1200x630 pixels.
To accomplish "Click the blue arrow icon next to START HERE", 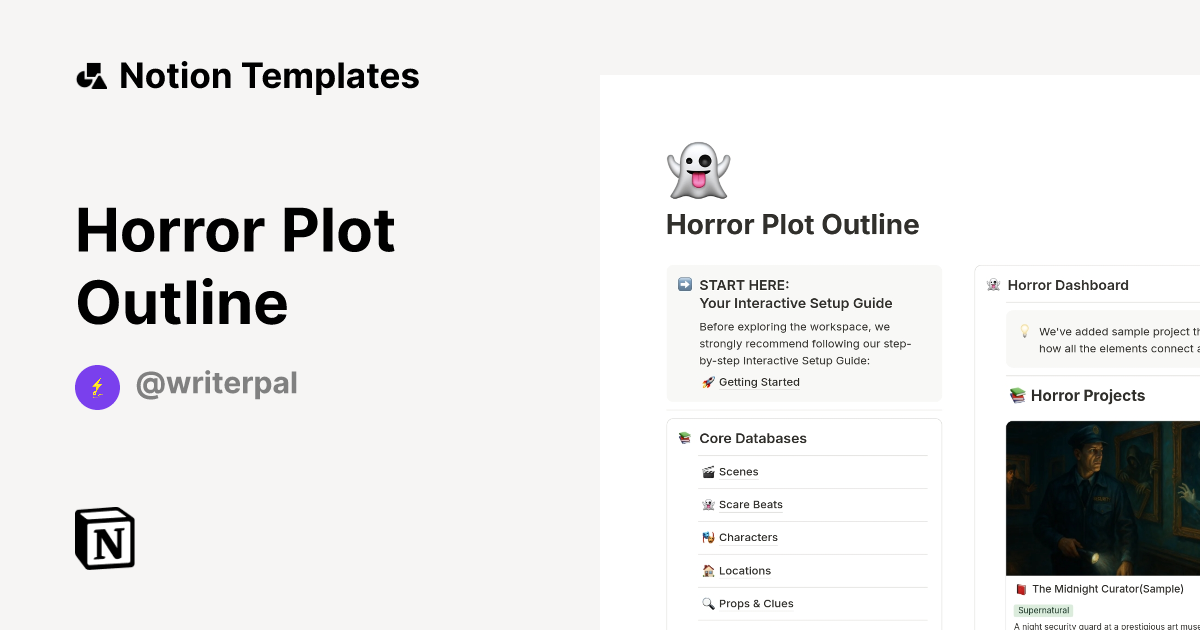I will [x=683, y=285].
